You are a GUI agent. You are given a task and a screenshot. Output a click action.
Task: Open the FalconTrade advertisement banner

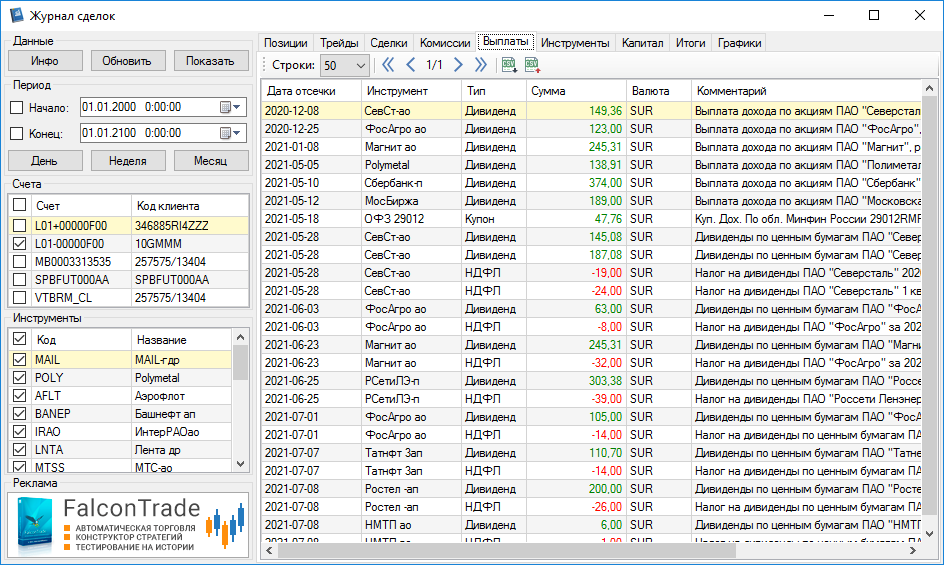pos(128,525)
